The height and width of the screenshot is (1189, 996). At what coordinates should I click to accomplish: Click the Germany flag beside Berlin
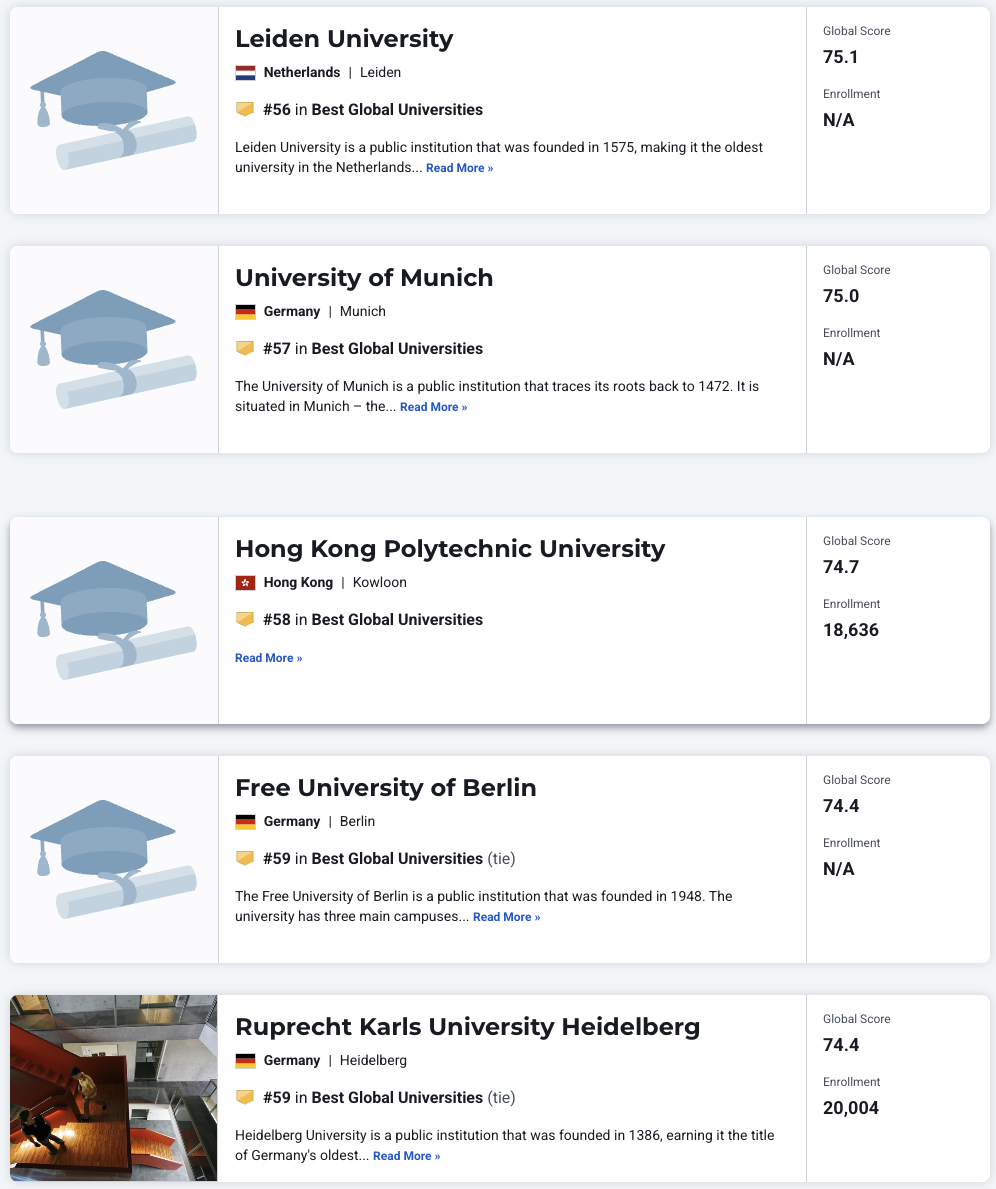tap(245, 821)
